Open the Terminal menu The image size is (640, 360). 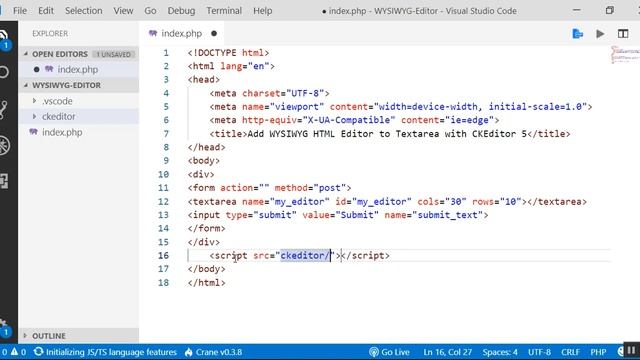[x=224, y=11]
